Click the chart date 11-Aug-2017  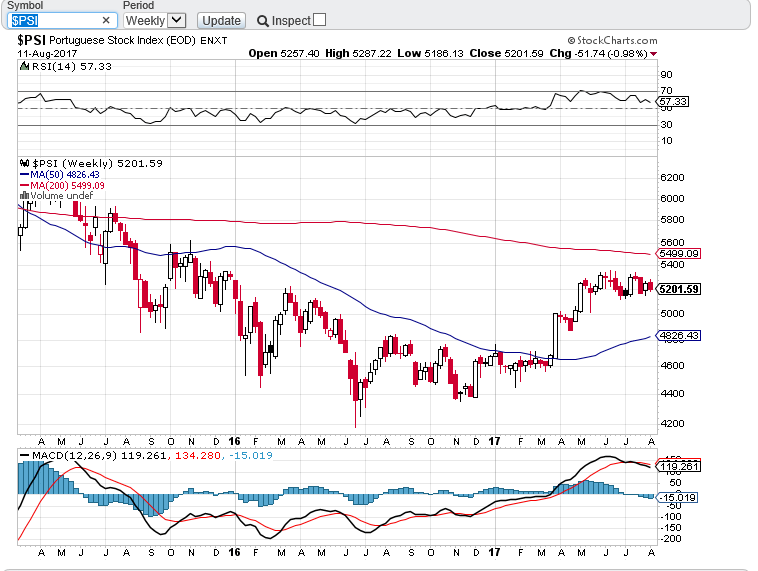47,54
